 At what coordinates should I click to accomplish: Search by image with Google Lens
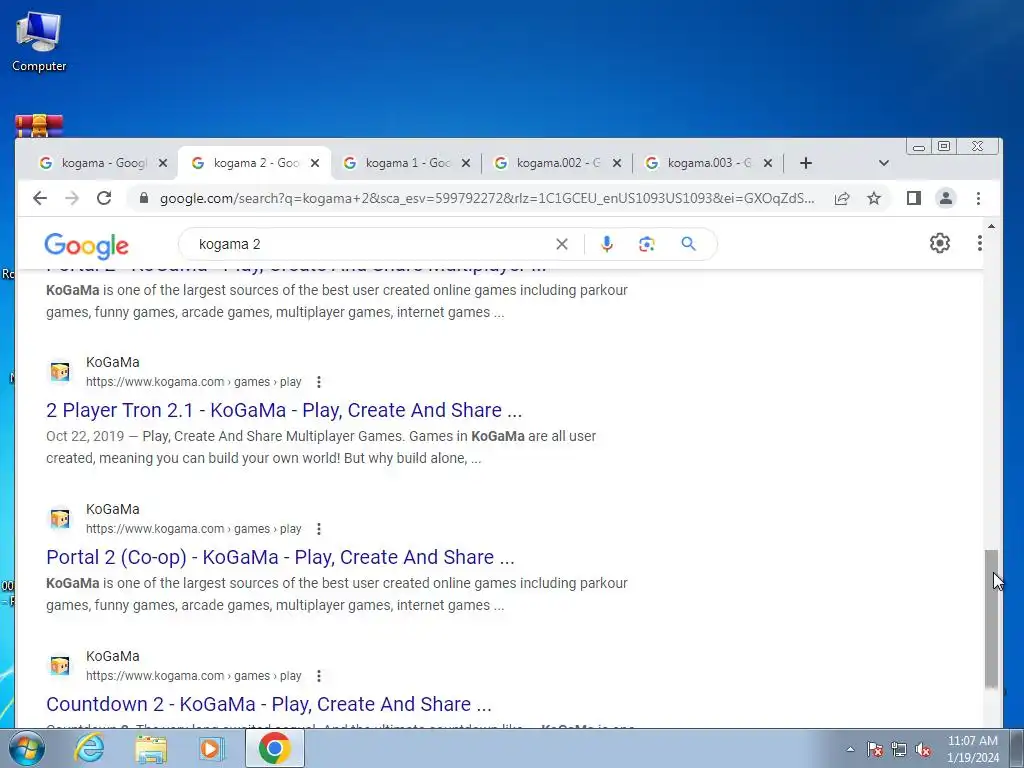coord(647,244)
